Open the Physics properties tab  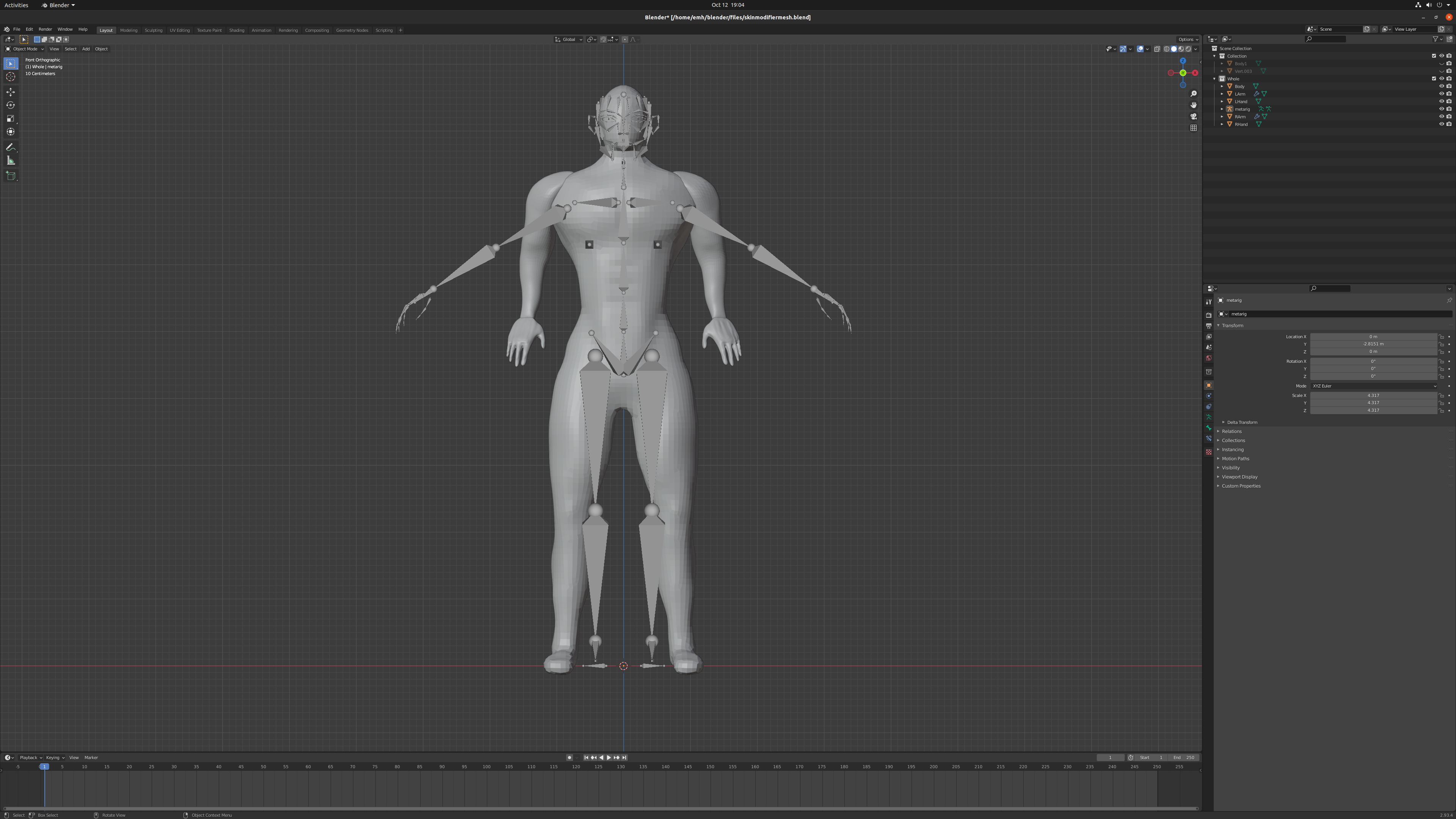[x=1208, y=396]
